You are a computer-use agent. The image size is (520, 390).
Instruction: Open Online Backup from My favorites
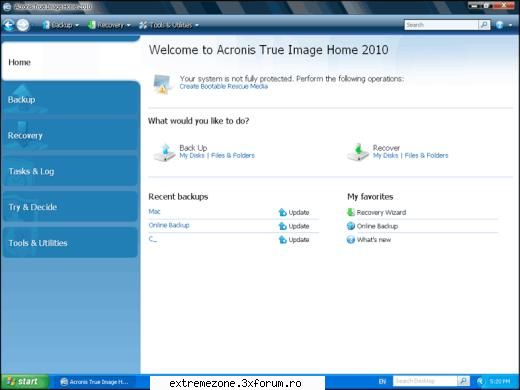click(377, 226)
